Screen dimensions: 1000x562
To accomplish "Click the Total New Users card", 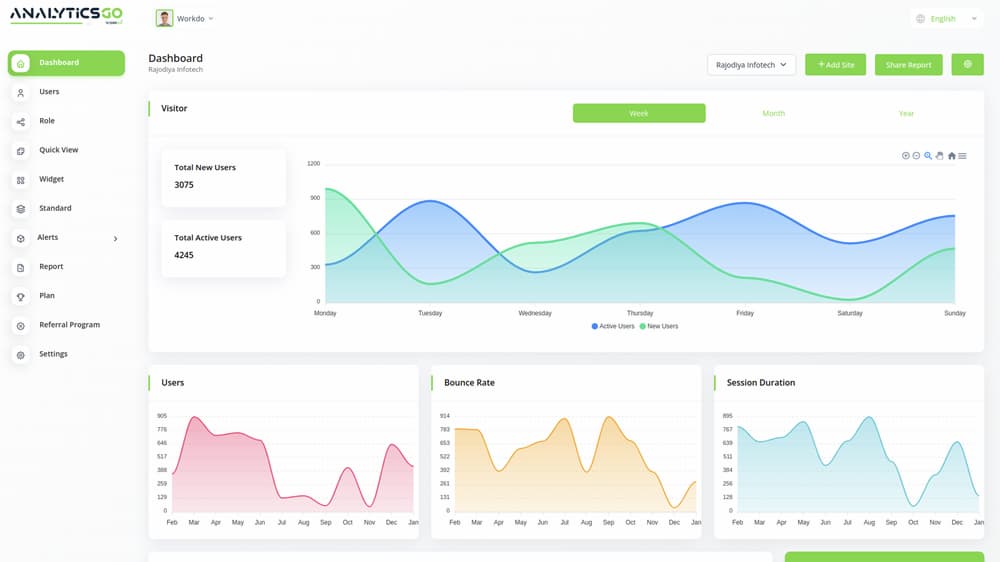I will (x=224, y=177).
